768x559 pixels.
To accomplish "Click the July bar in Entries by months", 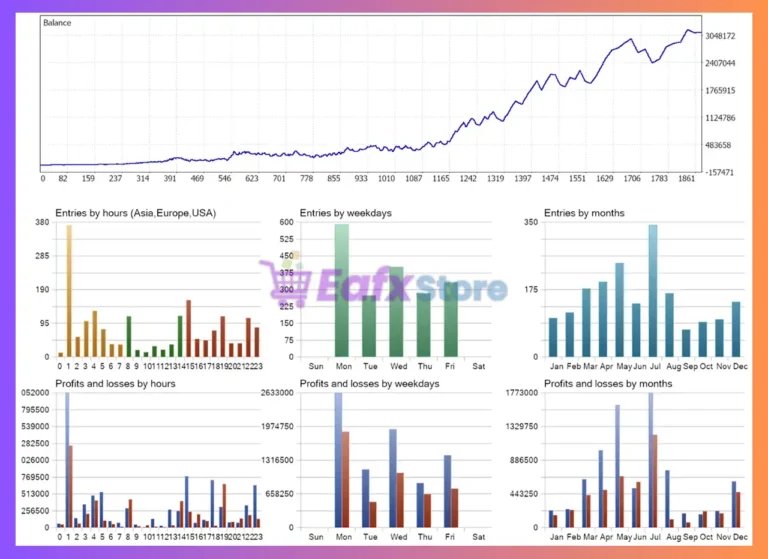I will [653, 291].
